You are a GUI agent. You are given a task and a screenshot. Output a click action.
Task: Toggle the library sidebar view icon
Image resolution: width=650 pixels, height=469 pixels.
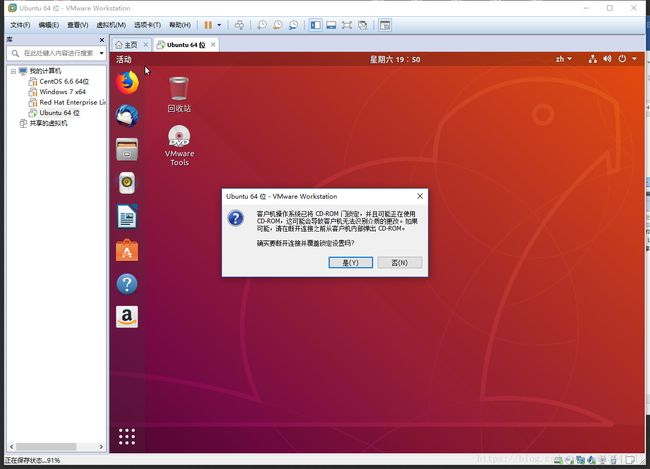(x=315, y=25)
